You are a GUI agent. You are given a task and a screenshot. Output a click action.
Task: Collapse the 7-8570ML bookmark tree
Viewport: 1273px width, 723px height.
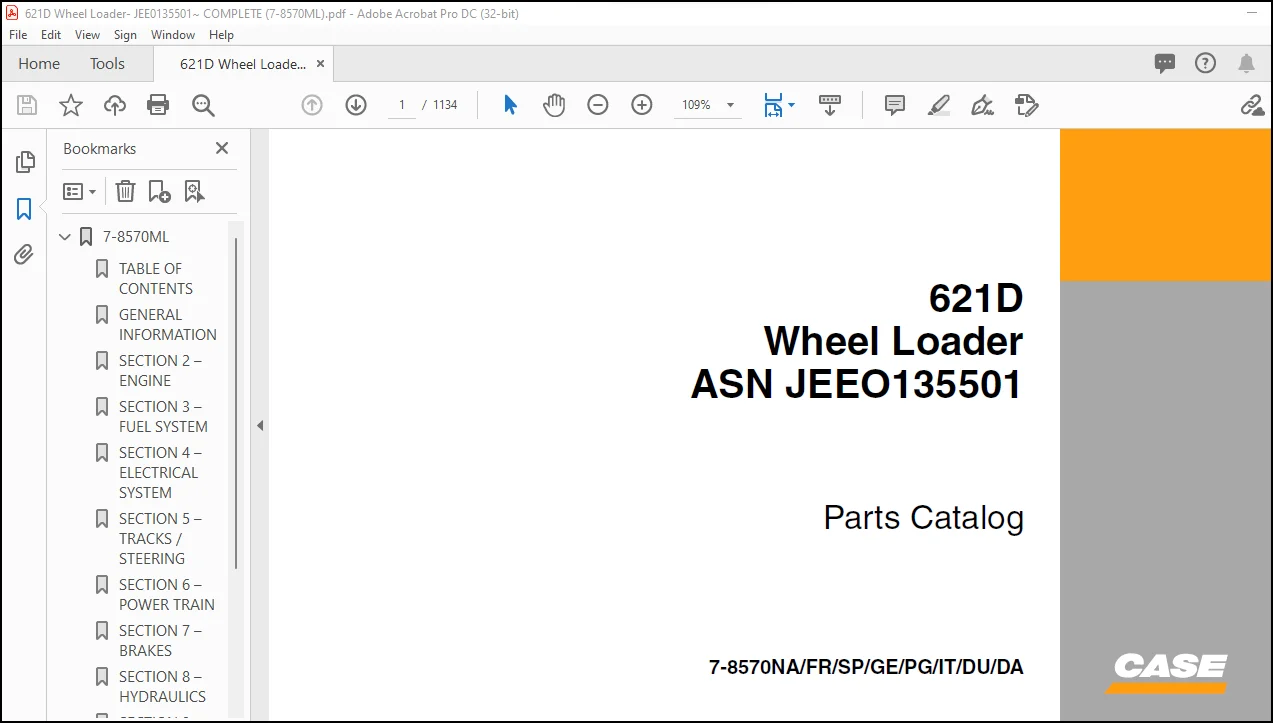pos(65,237)
